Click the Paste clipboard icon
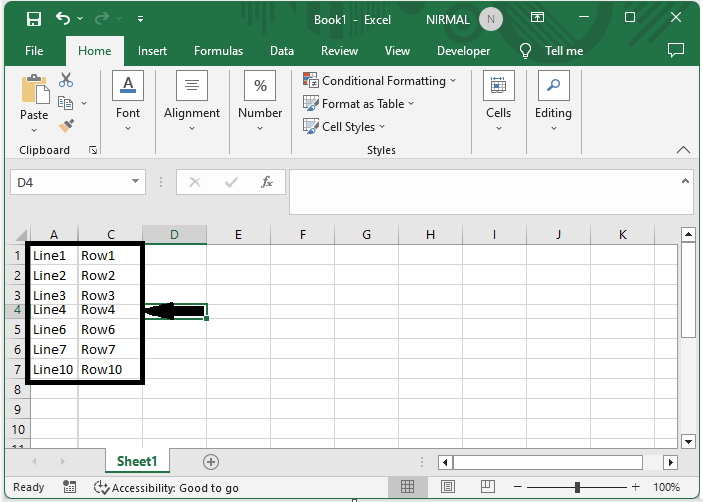Image resolution: width=703 pixels, height=502 pixels. [35, 89]
